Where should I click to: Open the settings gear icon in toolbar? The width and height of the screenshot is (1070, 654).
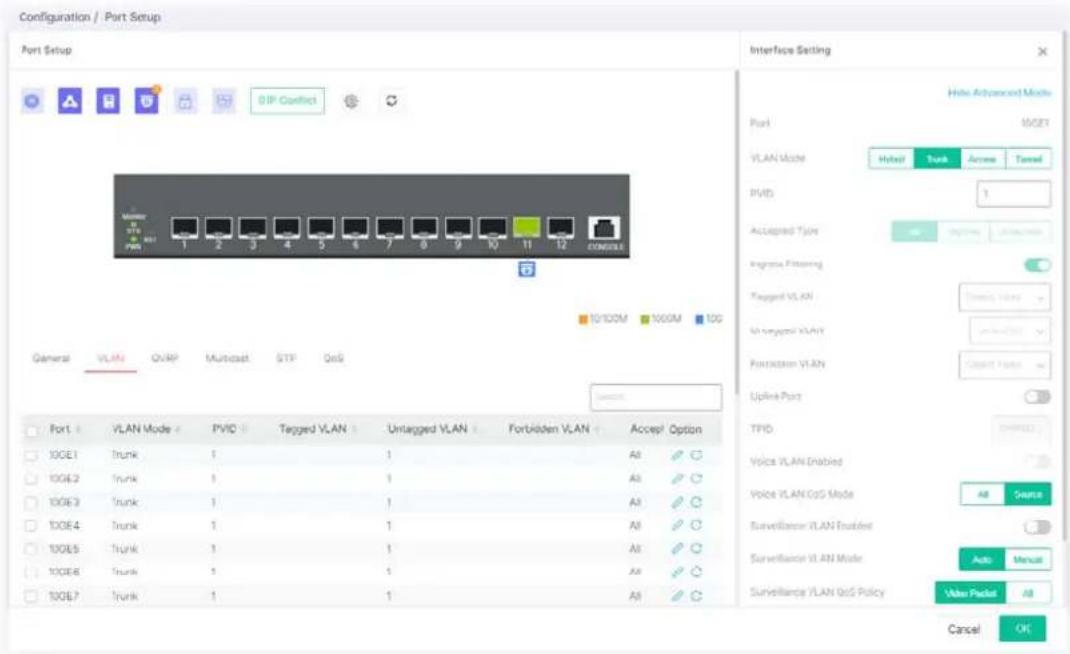click(x=351, y=101)
